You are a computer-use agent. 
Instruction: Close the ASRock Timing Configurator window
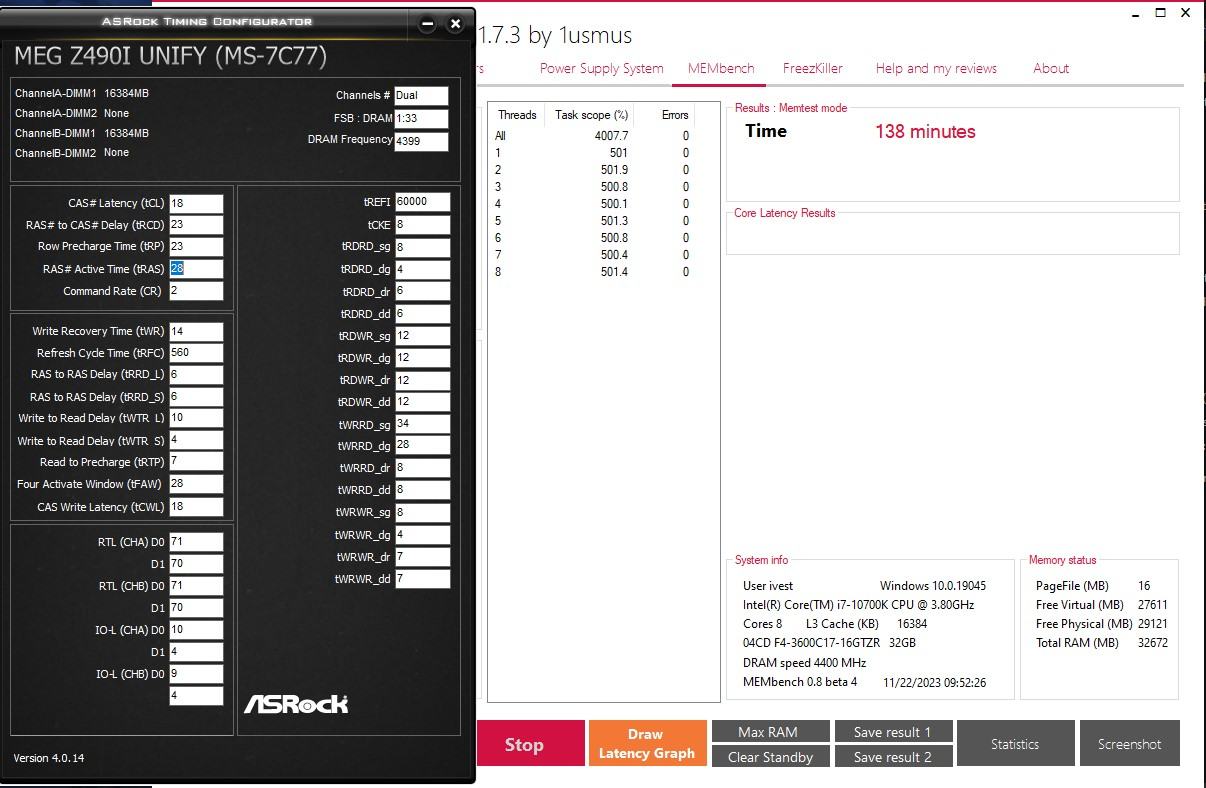click(455, 23)
